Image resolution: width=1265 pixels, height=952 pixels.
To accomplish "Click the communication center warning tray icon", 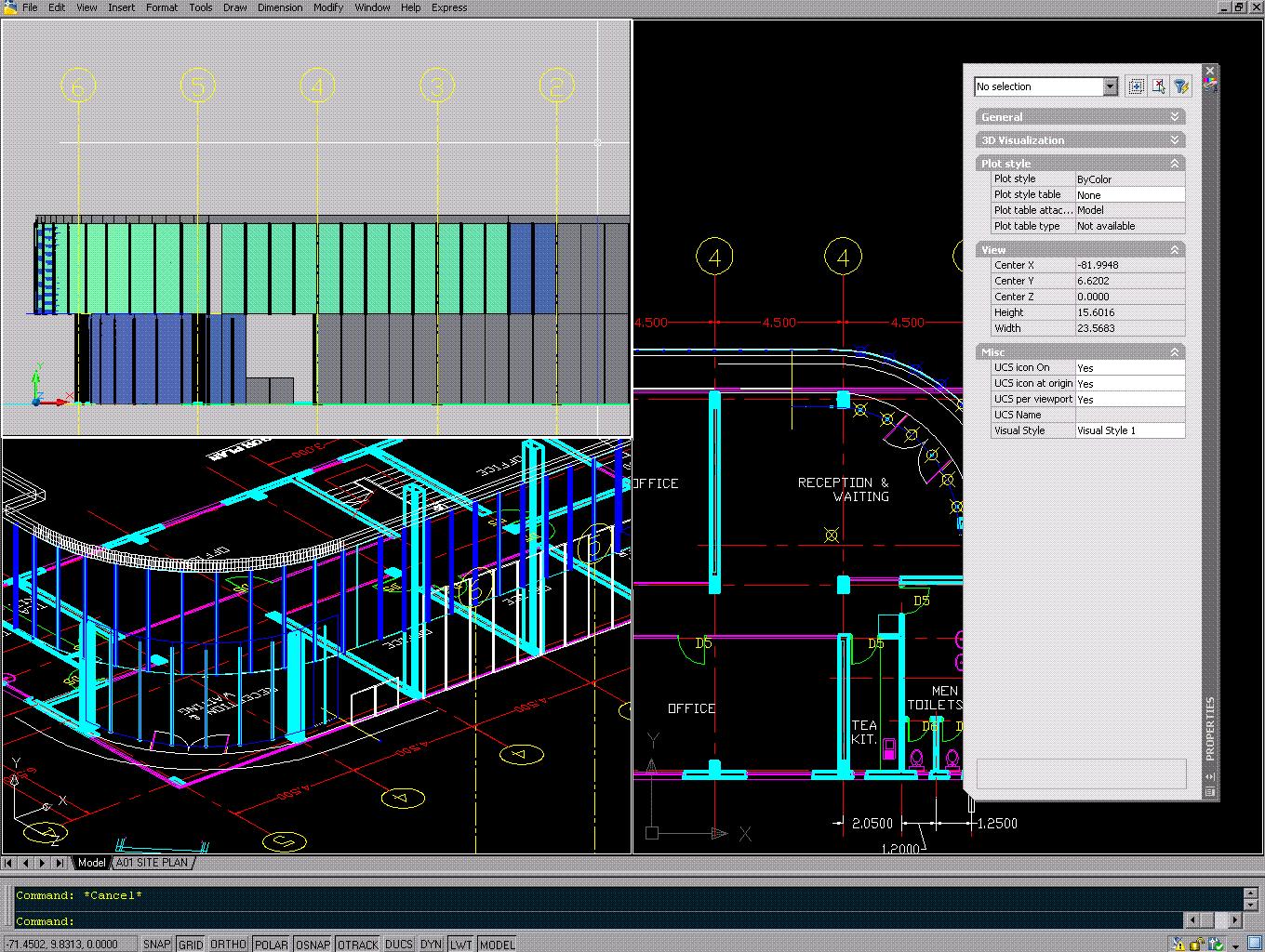I will pyautogui.click(x=1179, y=945).
